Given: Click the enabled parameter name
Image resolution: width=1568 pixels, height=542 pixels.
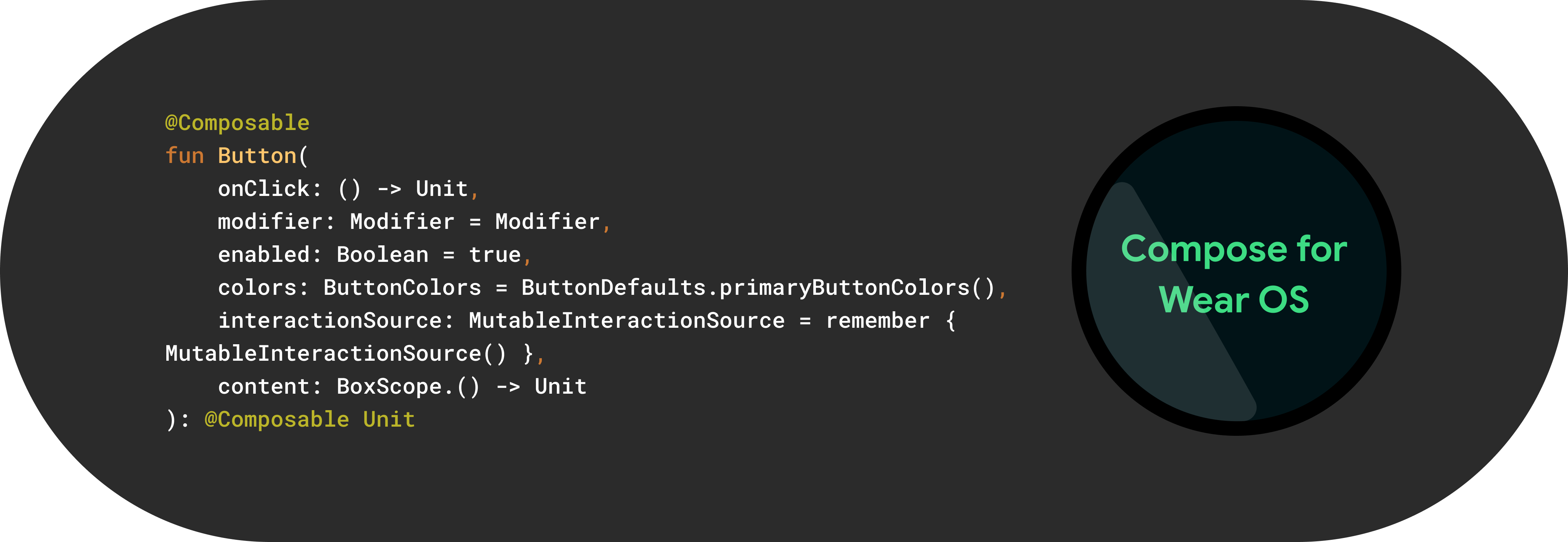Looking at the screenshot, I should (263, 254).
